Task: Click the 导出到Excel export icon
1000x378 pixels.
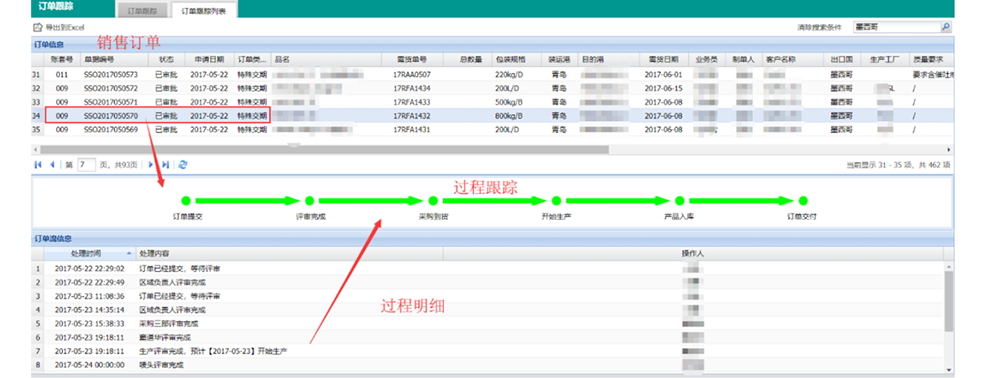Action: pos(38,27)
